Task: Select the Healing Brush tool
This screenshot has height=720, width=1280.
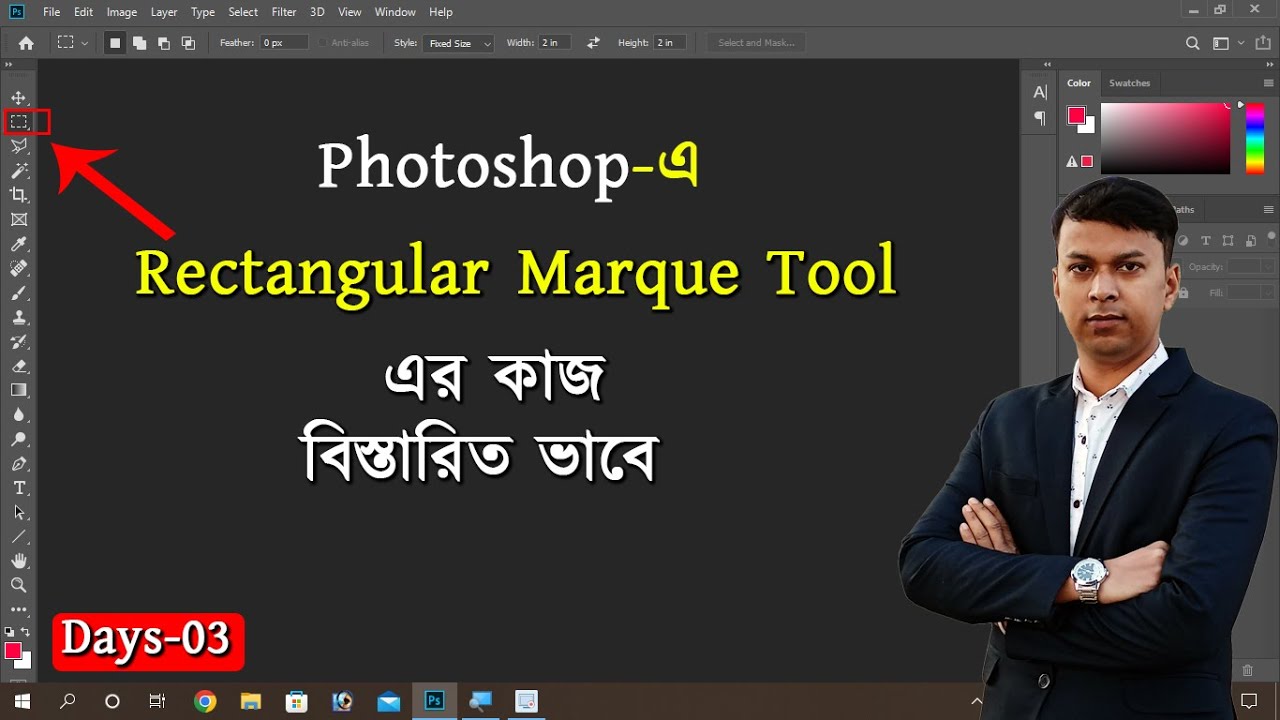Action: [19, 268]
